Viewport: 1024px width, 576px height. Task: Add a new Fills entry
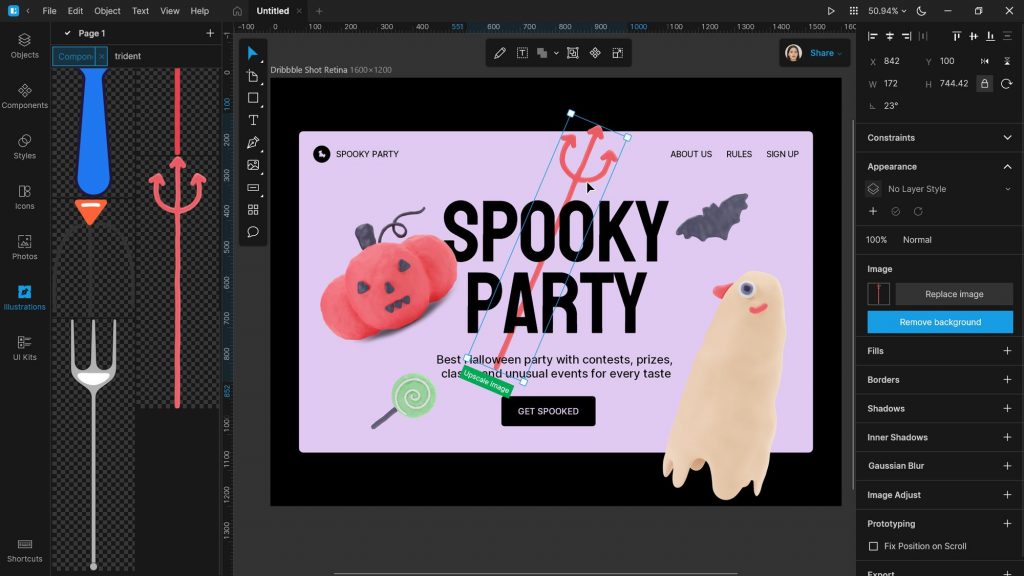click(1007, 351)
